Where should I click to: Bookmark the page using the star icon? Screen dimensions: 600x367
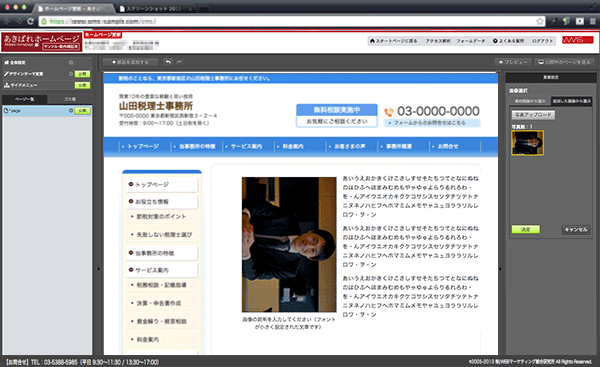click(540, 21)
